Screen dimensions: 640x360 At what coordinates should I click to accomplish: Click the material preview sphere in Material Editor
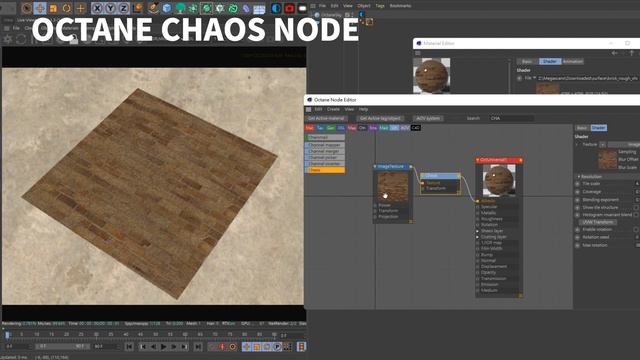click(432, 76)
